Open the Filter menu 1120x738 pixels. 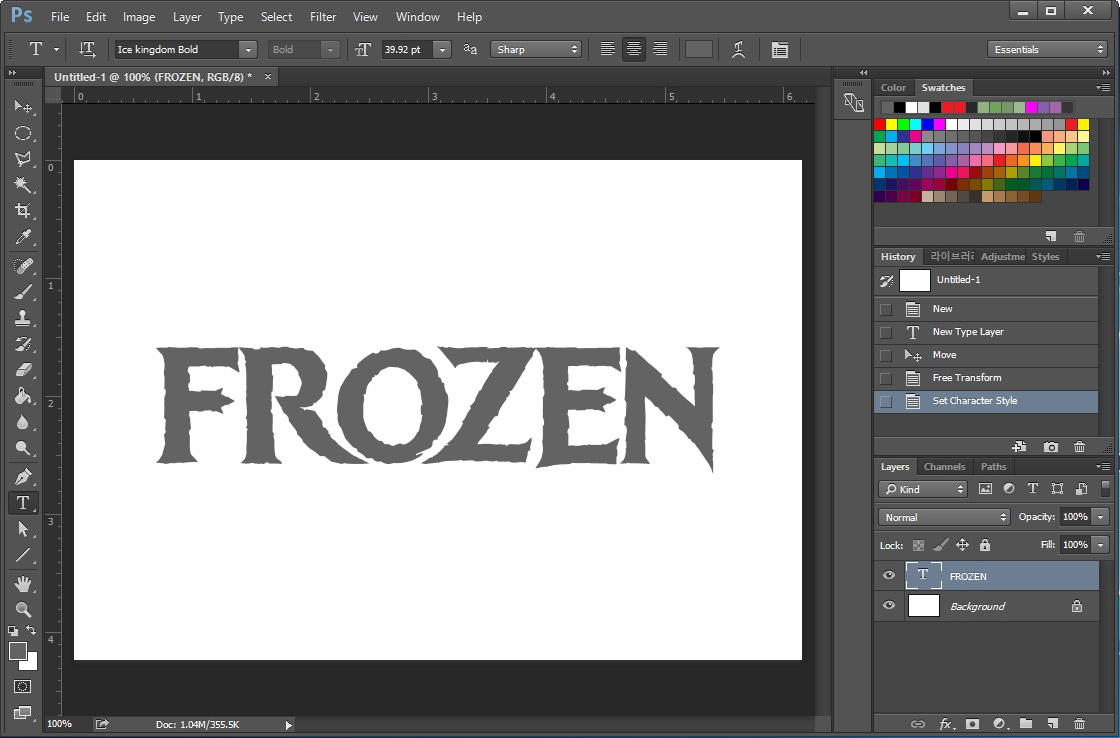(x=323, y=16)
